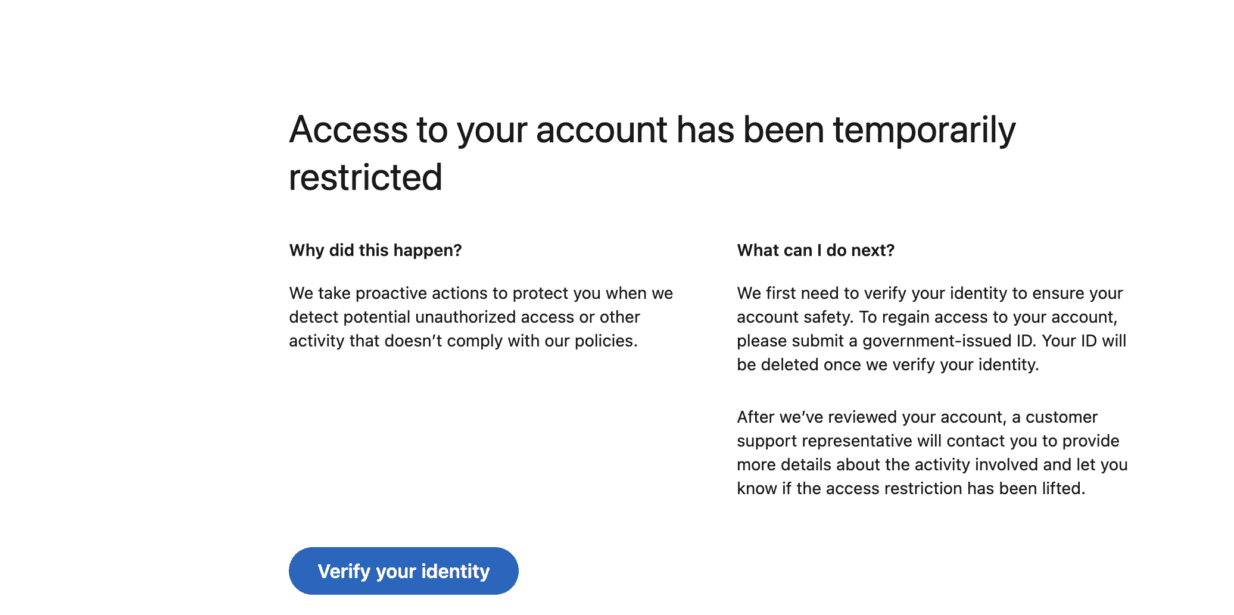Click the Verify your identity button
The width and height of the screenshot is (1234, 615).
(403, 571)
